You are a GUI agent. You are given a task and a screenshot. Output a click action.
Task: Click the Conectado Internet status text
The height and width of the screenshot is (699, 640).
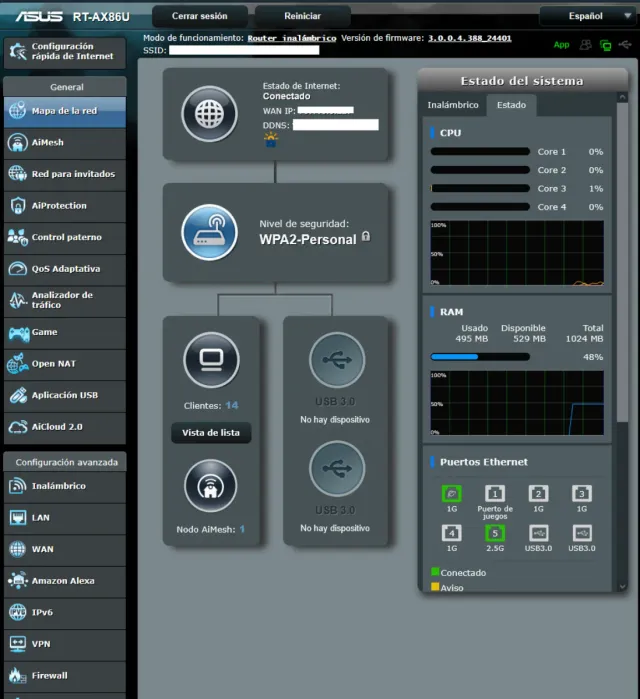[287, 96]
